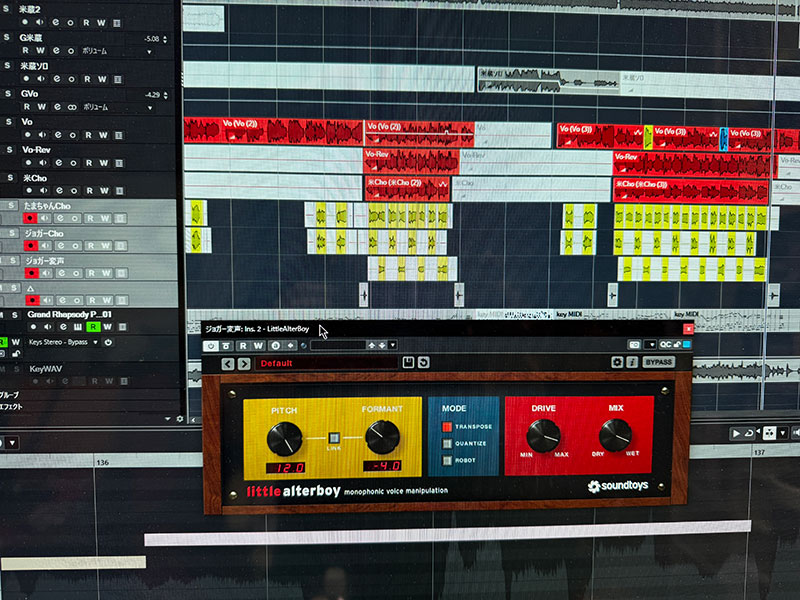Viewport: 800px width, 600px height.
Task: Click the PITCH knob
Action: [x=284, y=439]
